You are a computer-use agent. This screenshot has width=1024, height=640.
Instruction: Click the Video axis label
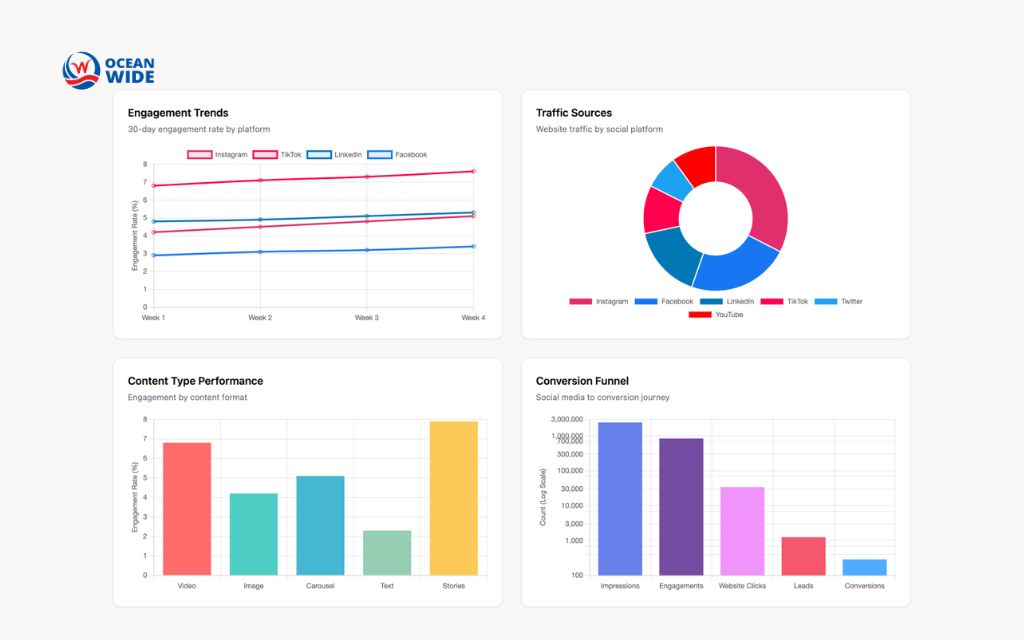187,586
